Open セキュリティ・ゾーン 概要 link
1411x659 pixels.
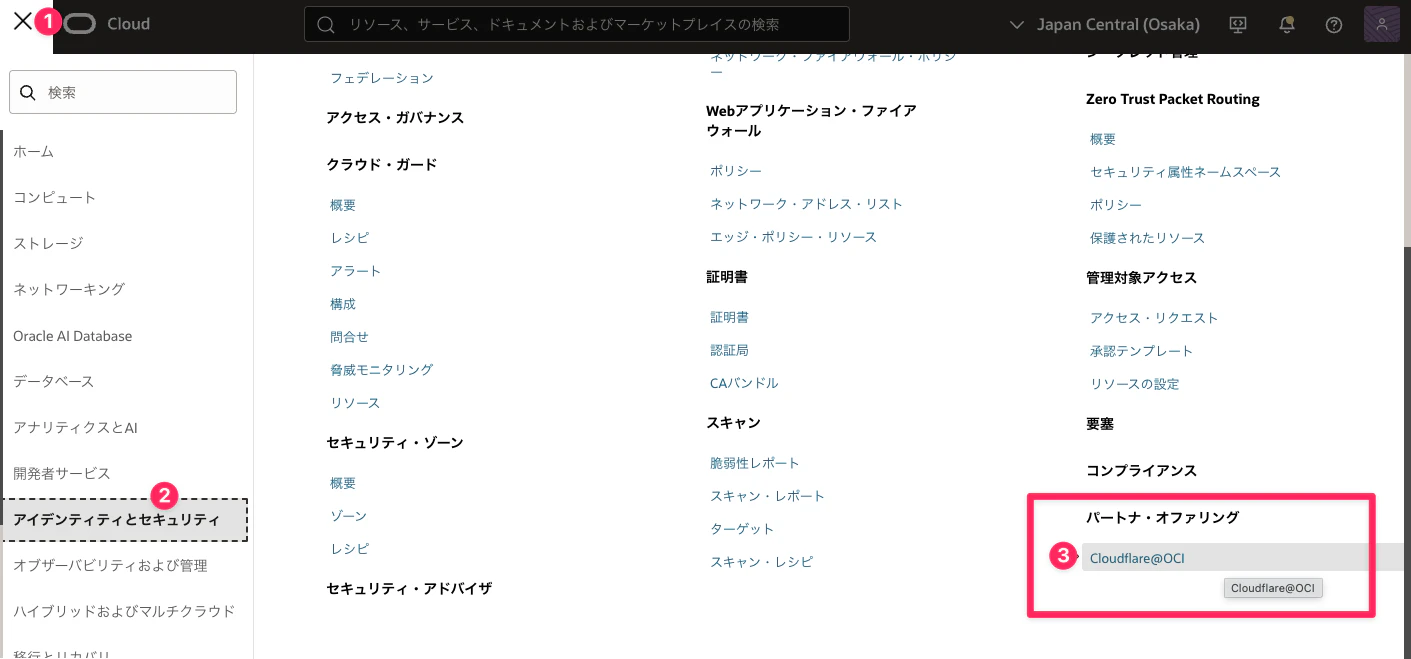pyautogui.click(x=343, y=483)
